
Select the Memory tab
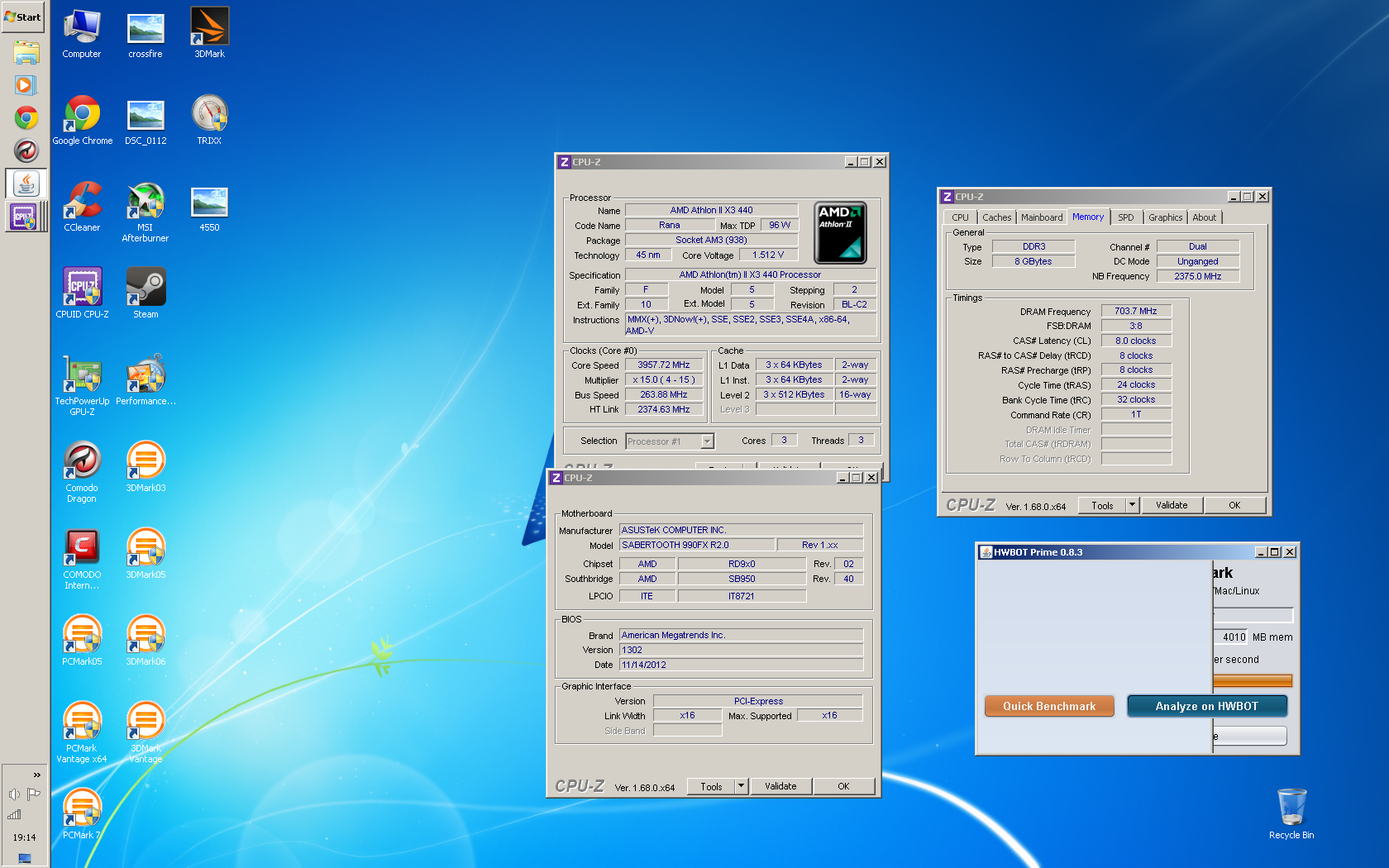tap(1088, 217)
